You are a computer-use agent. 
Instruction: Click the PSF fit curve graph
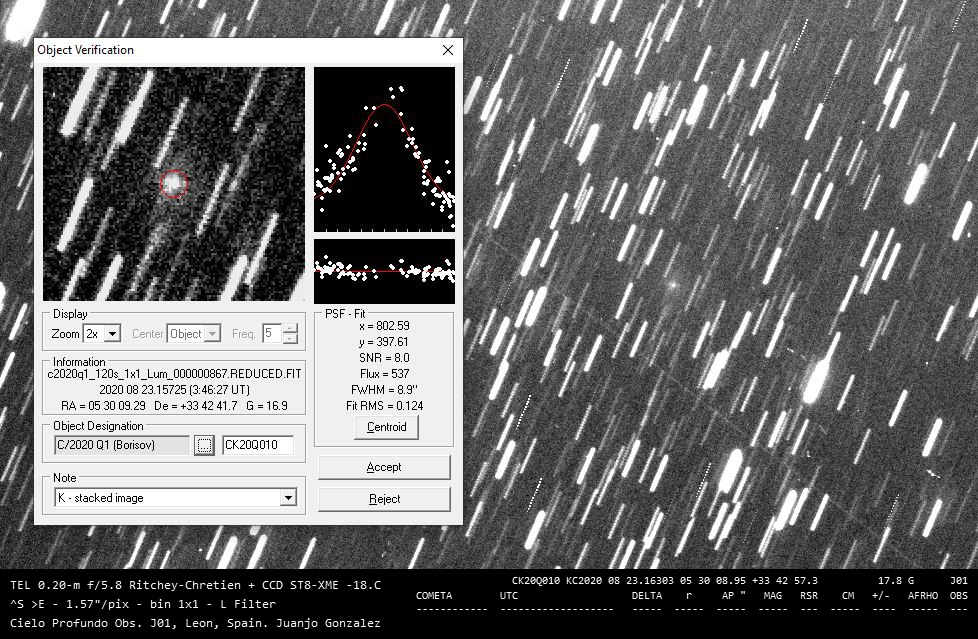[x=384, y=149]
